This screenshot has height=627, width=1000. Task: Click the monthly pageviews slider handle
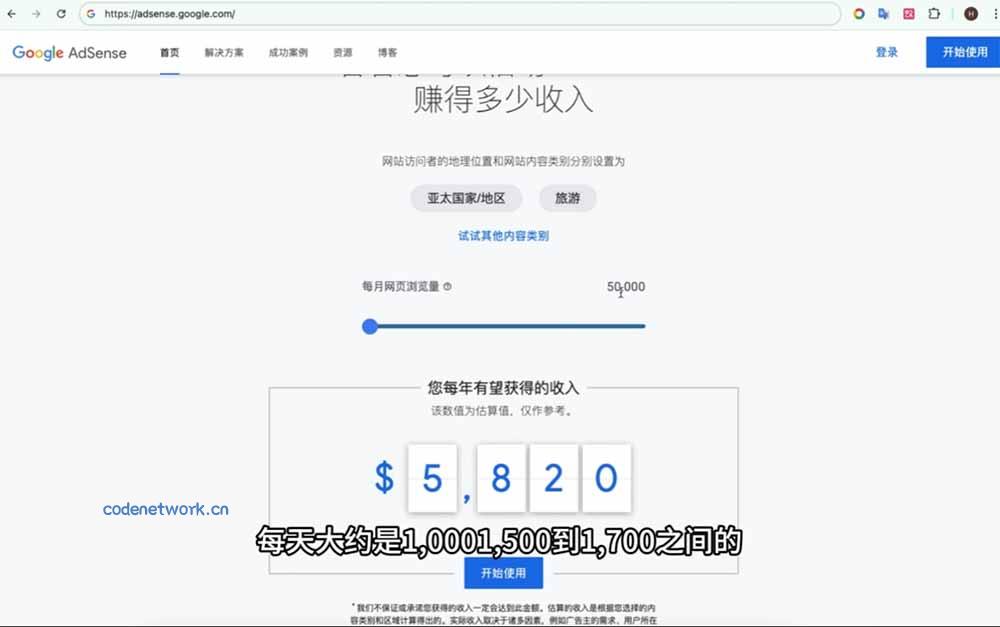(x=370, y=327)
